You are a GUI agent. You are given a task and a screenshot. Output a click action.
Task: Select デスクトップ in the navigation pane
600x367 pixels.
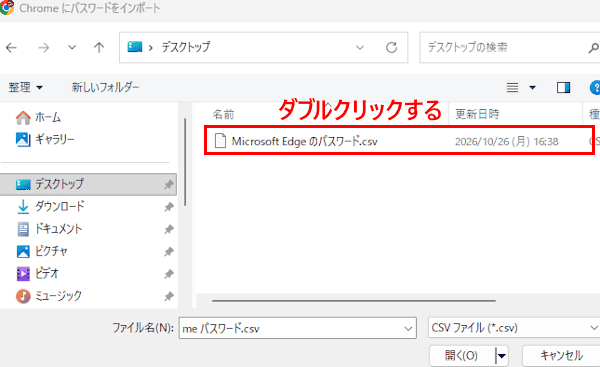(x=88, y=184)
